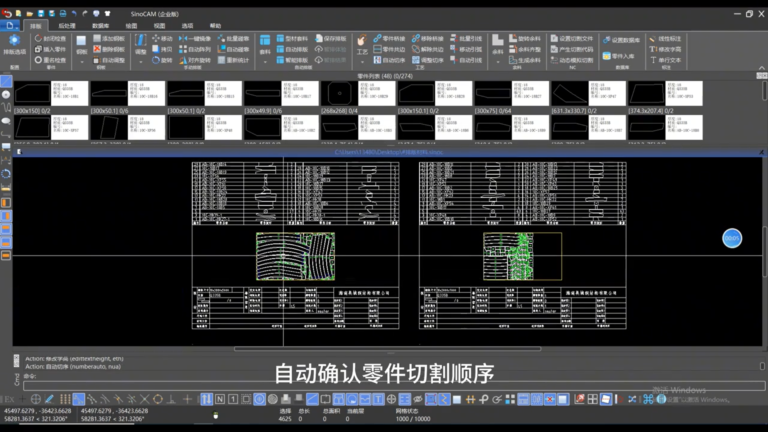Click the horizontal scrollbar below the drawing
768x432 pixels.
(387, 349)
